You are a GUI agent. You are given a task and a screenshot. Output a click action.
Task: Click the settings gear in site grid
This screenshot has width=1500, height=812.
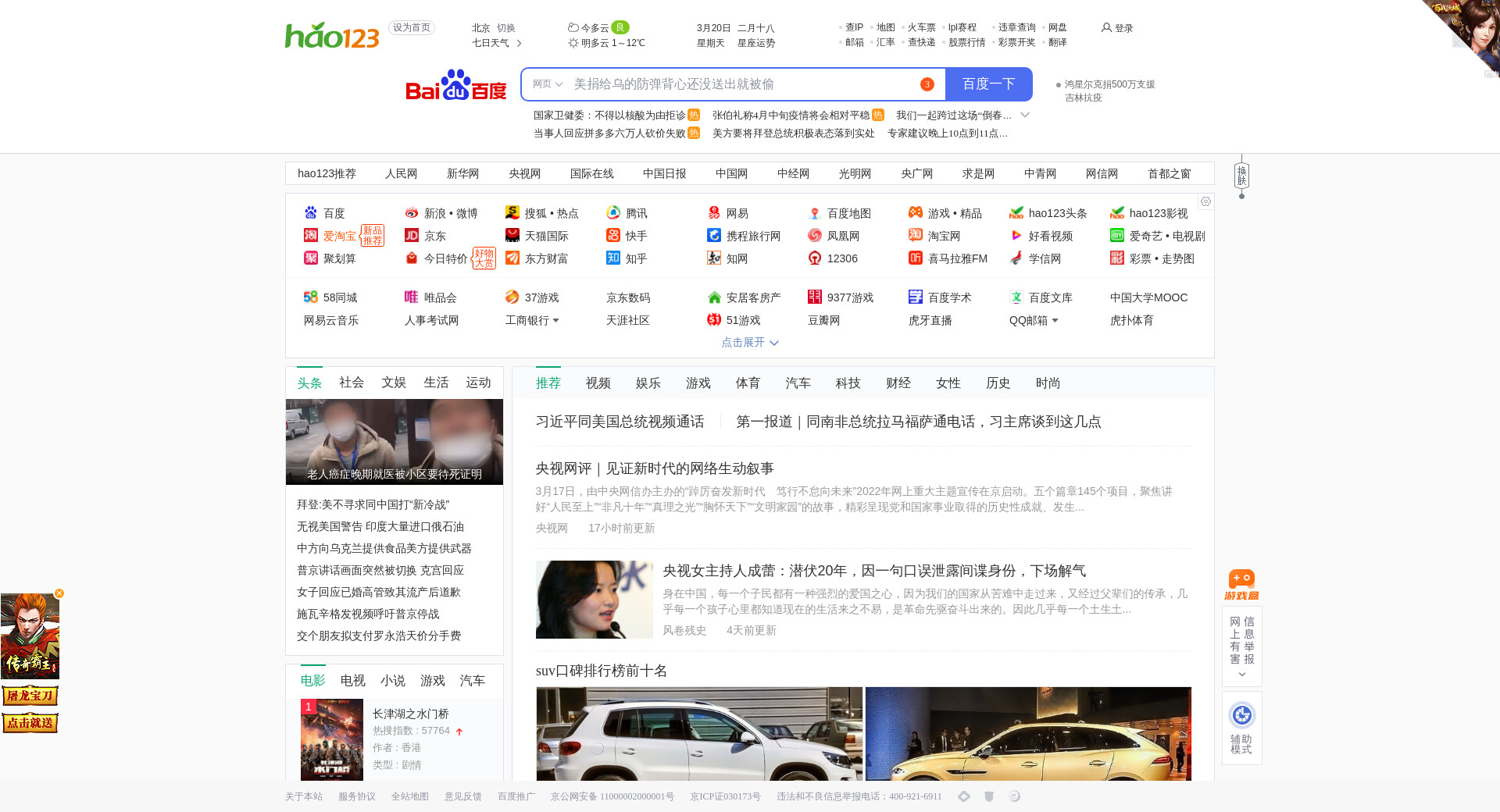[1205, 201]
